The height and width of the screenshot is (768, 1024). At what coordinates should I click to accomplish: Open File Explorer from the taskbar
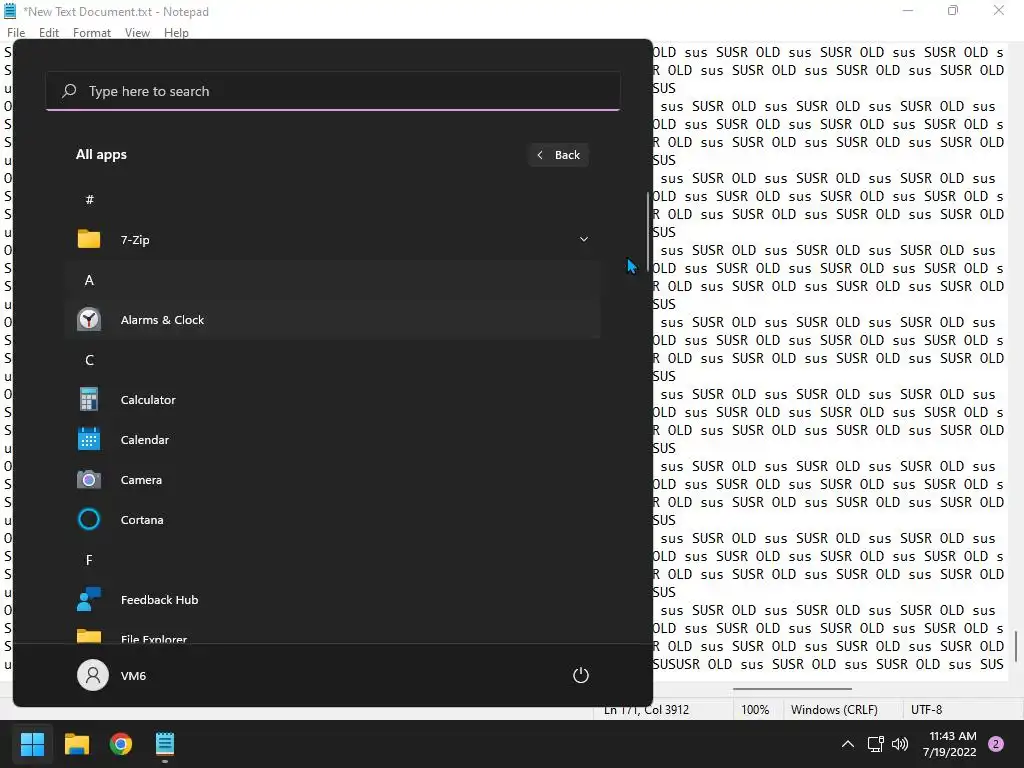pyautogui.click(x=76, y=744)
